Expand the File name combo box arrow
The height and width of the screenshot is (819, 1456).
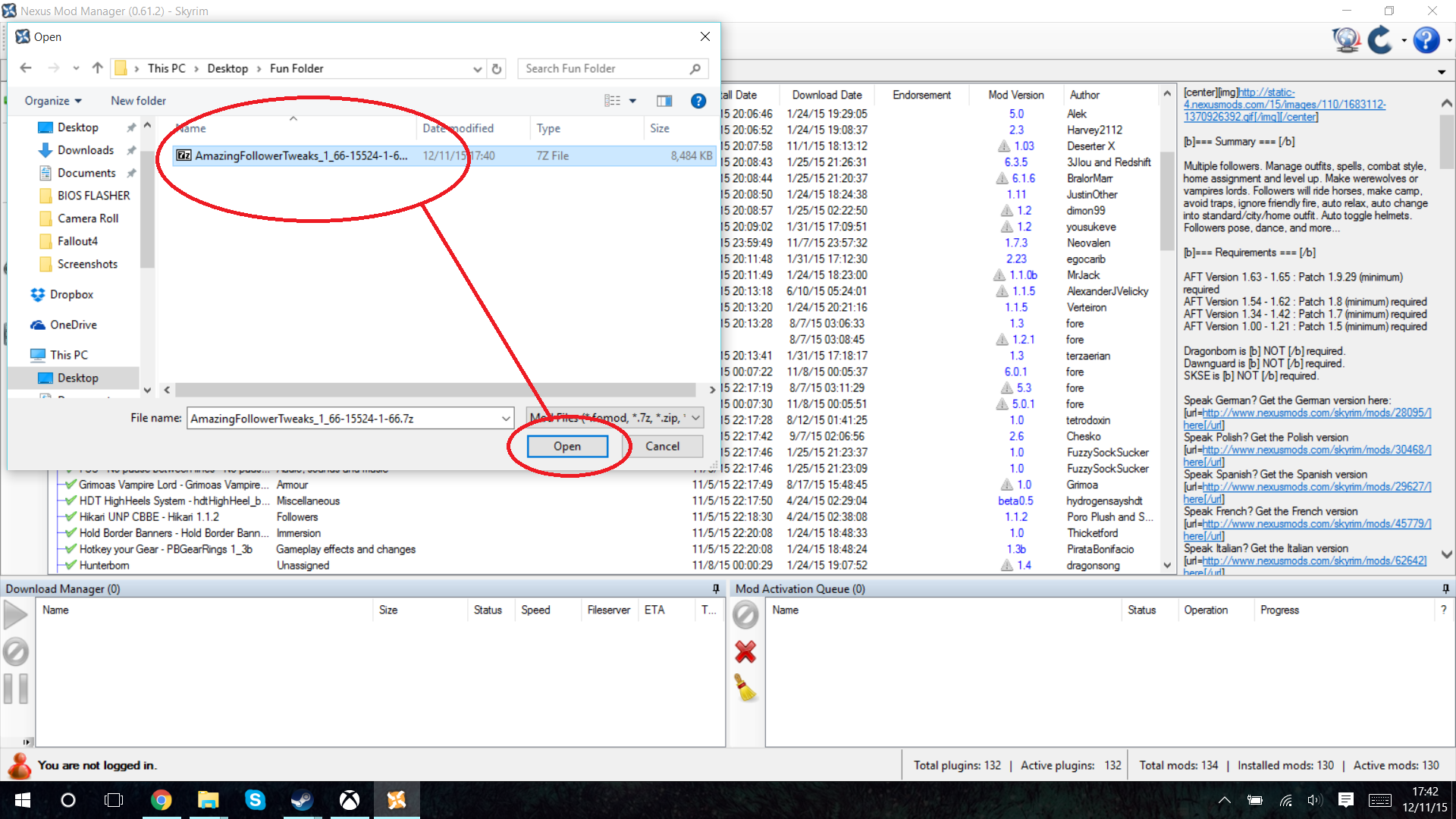coord(506,419)
